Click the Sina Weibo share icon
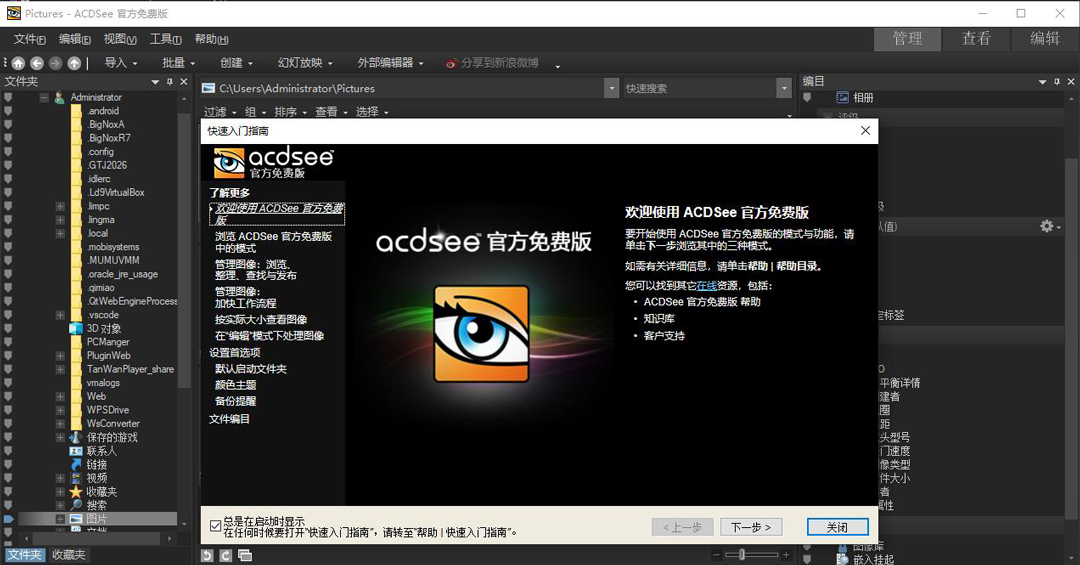This screenshot has width=1080, height=565. coord(452,63)
